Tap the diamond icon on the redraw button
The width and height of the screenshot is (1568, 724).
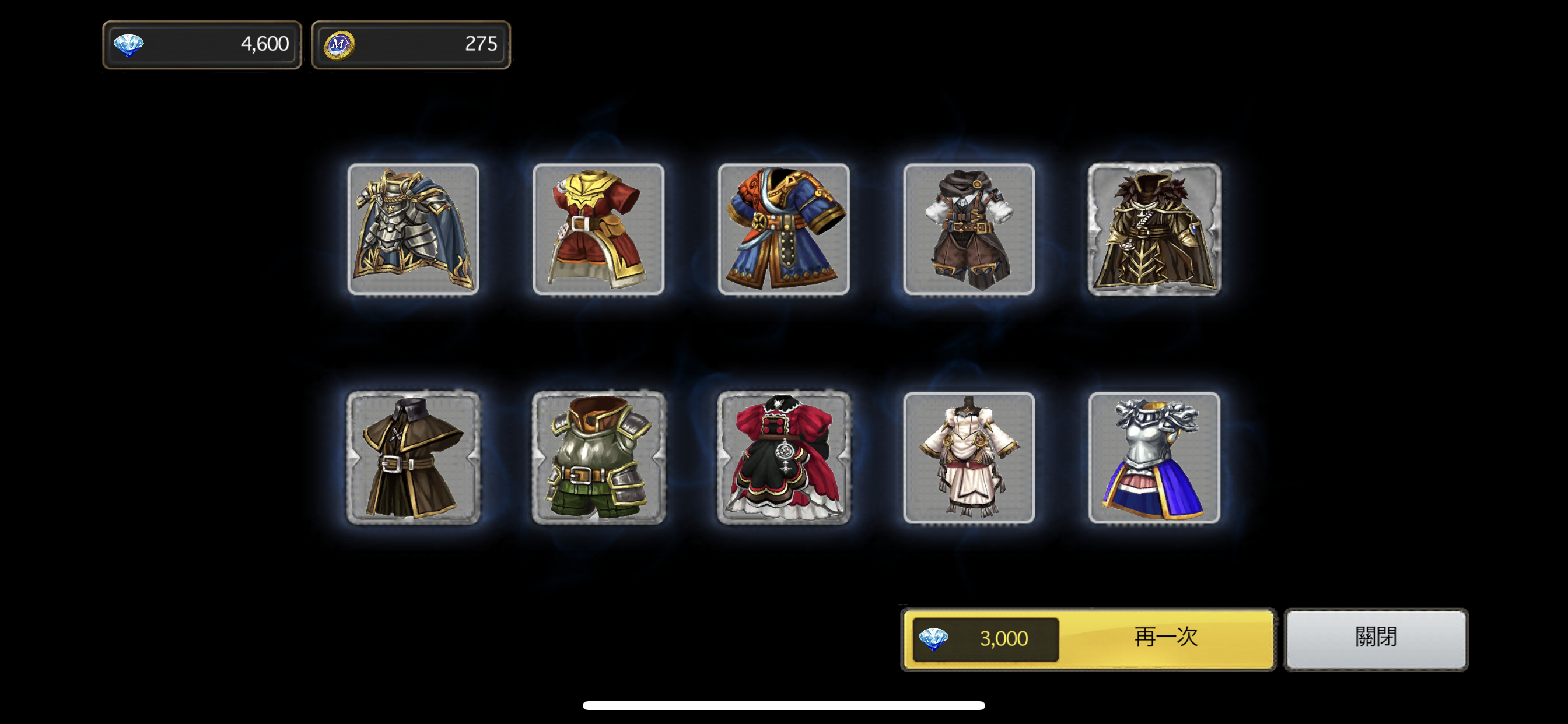(933, 639)
